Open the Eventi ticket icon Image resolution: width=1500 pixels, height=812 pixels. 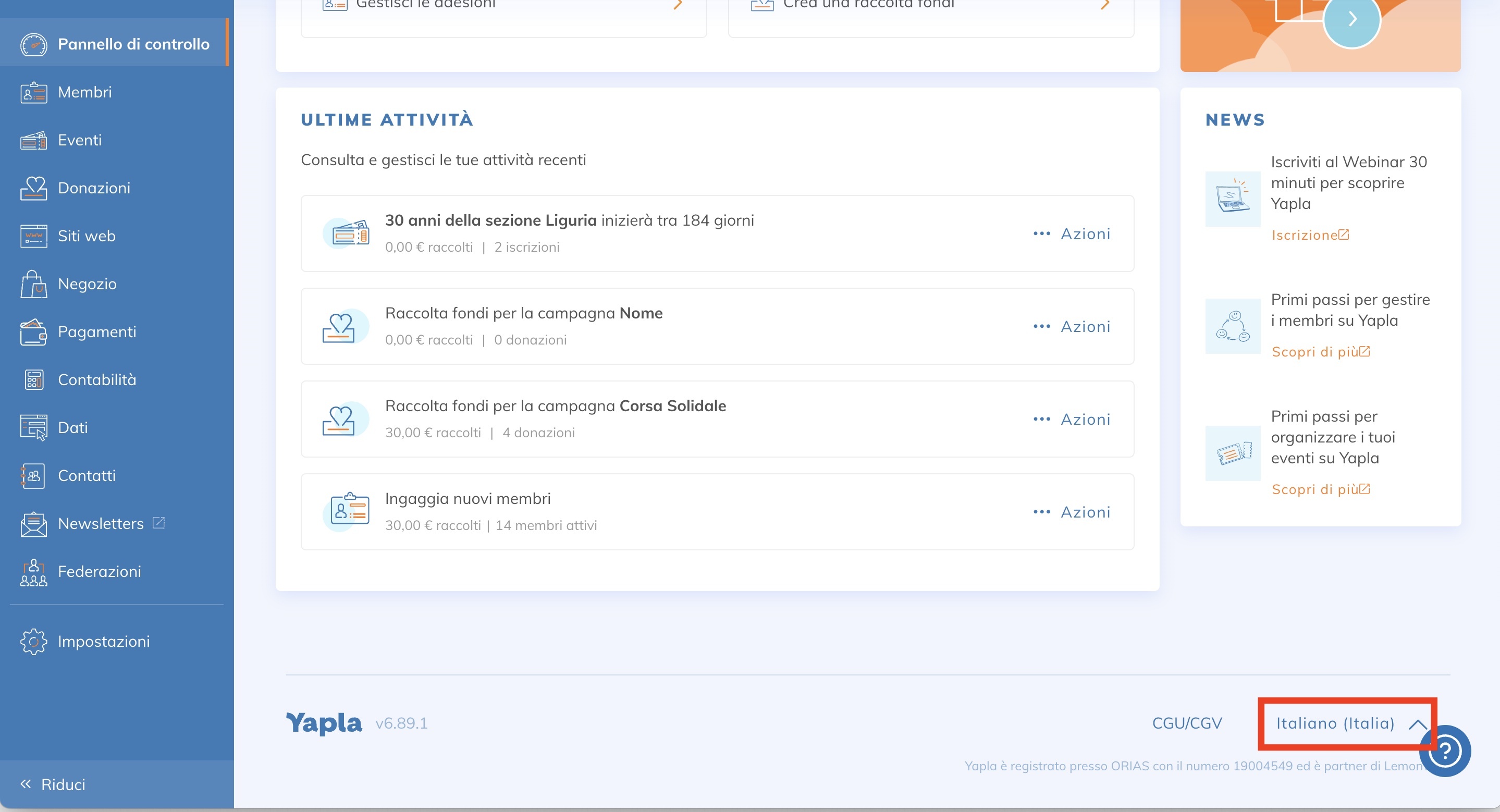(x=33, y=140)
